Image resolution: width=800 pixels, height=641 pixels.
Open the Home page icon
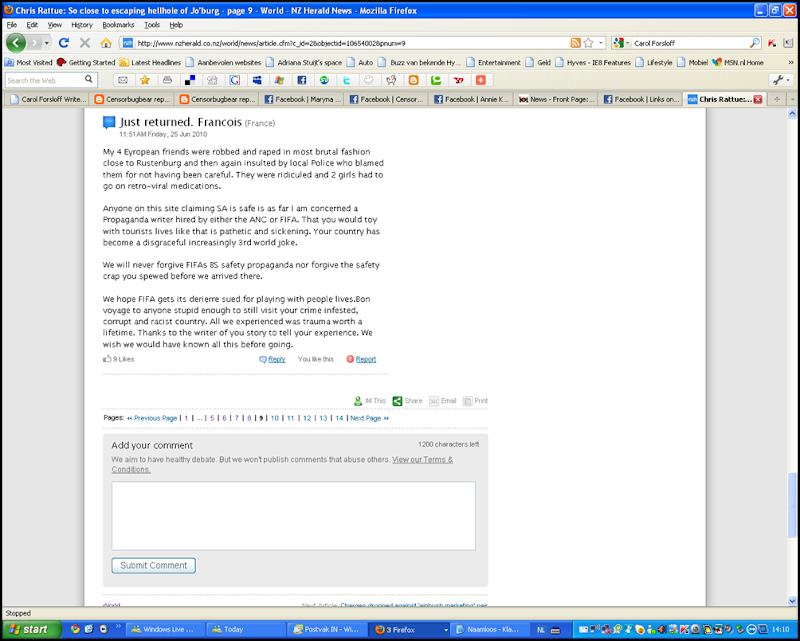106,43
